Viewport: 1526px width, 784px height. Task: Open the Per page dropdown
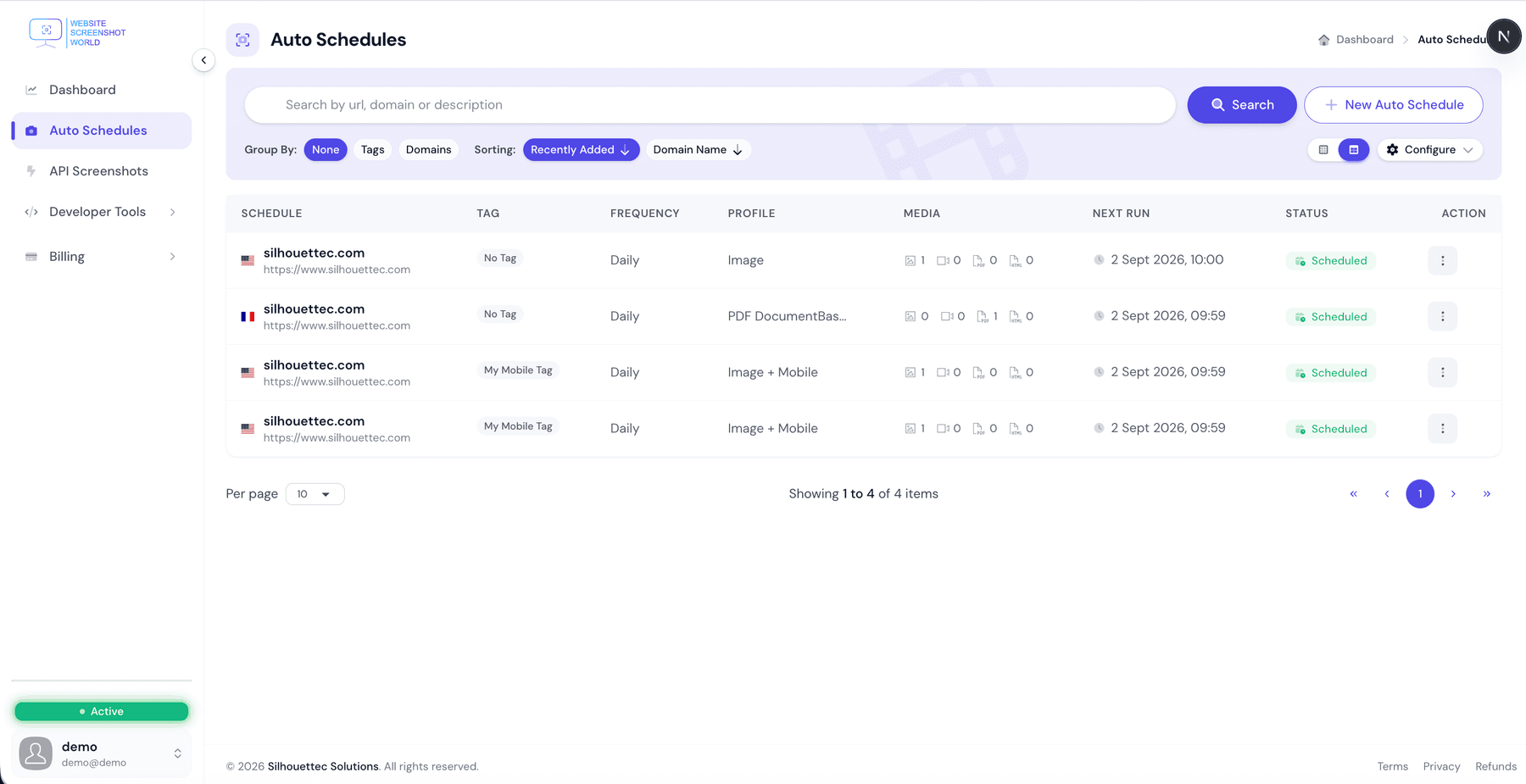point(315,494)
